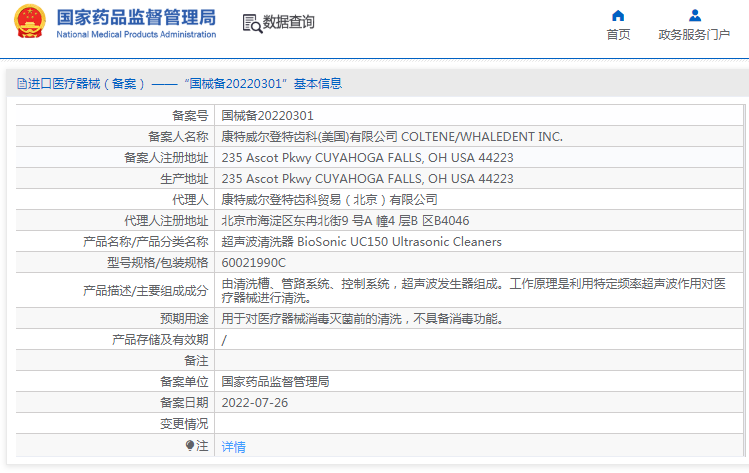The image size is (749, 473).
Task: Select the 进口医疗器械（备案）基本信息 heading
Action: (x=185, y=84)
